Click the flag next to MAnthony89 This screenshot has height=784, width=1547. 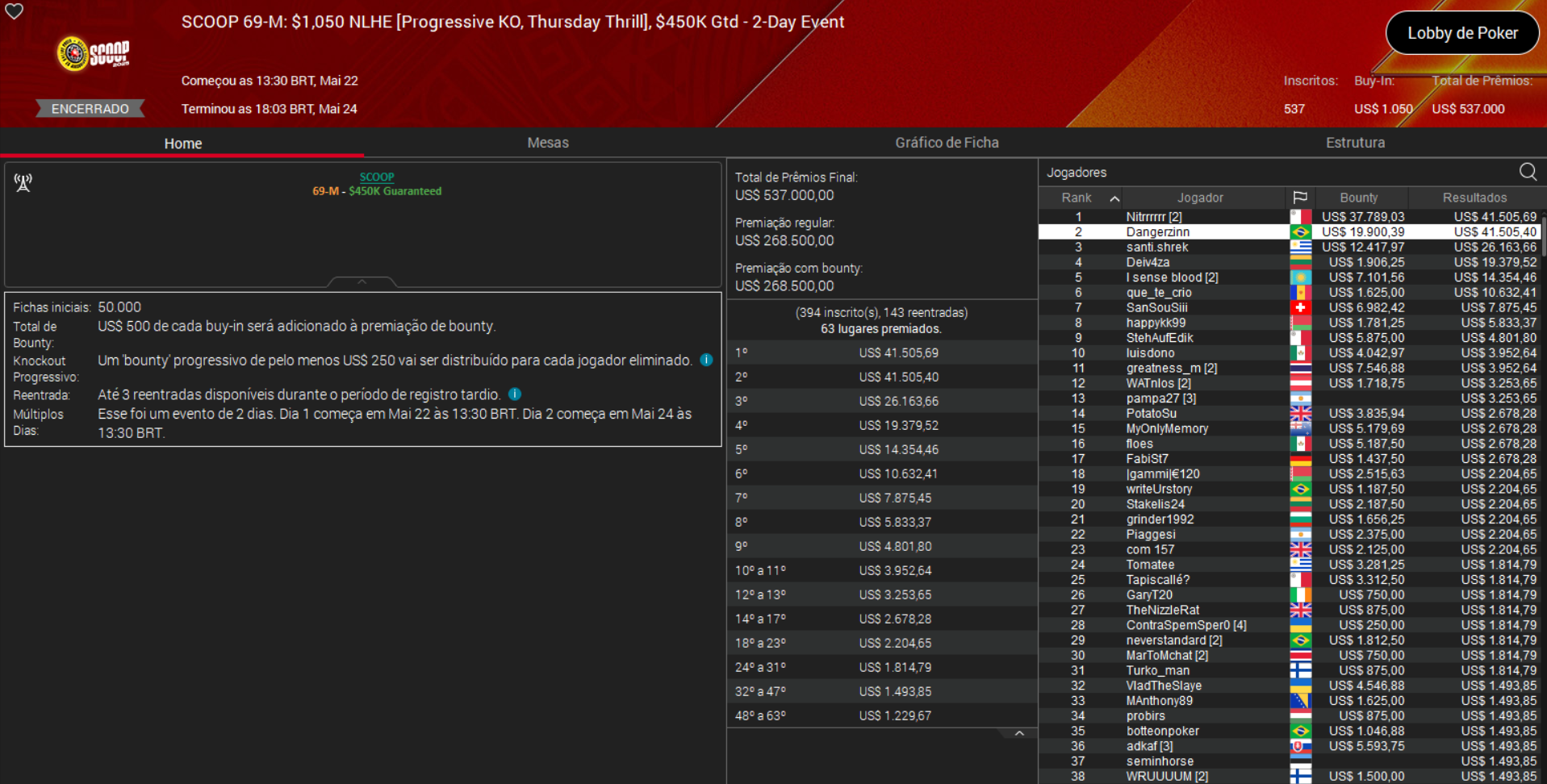tap(1300, 701)
